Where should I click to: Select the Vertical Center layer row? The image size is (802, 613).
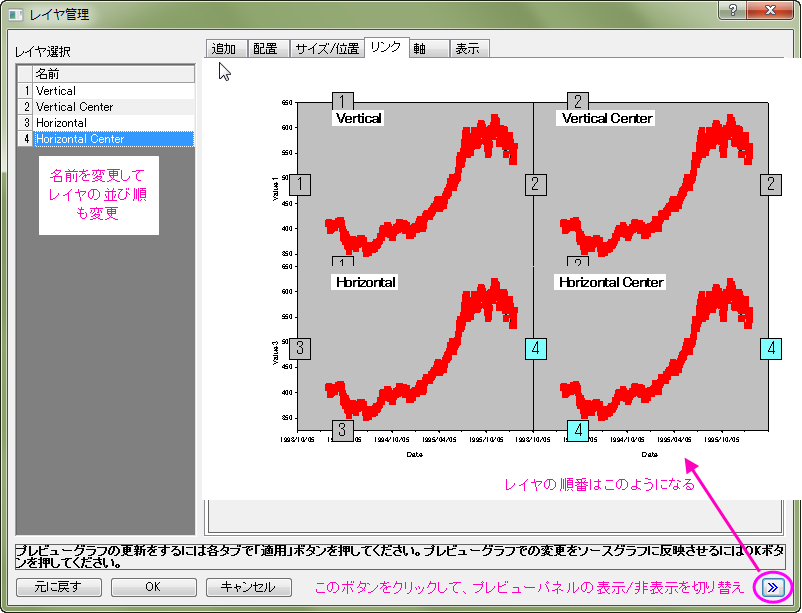(106, 106)
